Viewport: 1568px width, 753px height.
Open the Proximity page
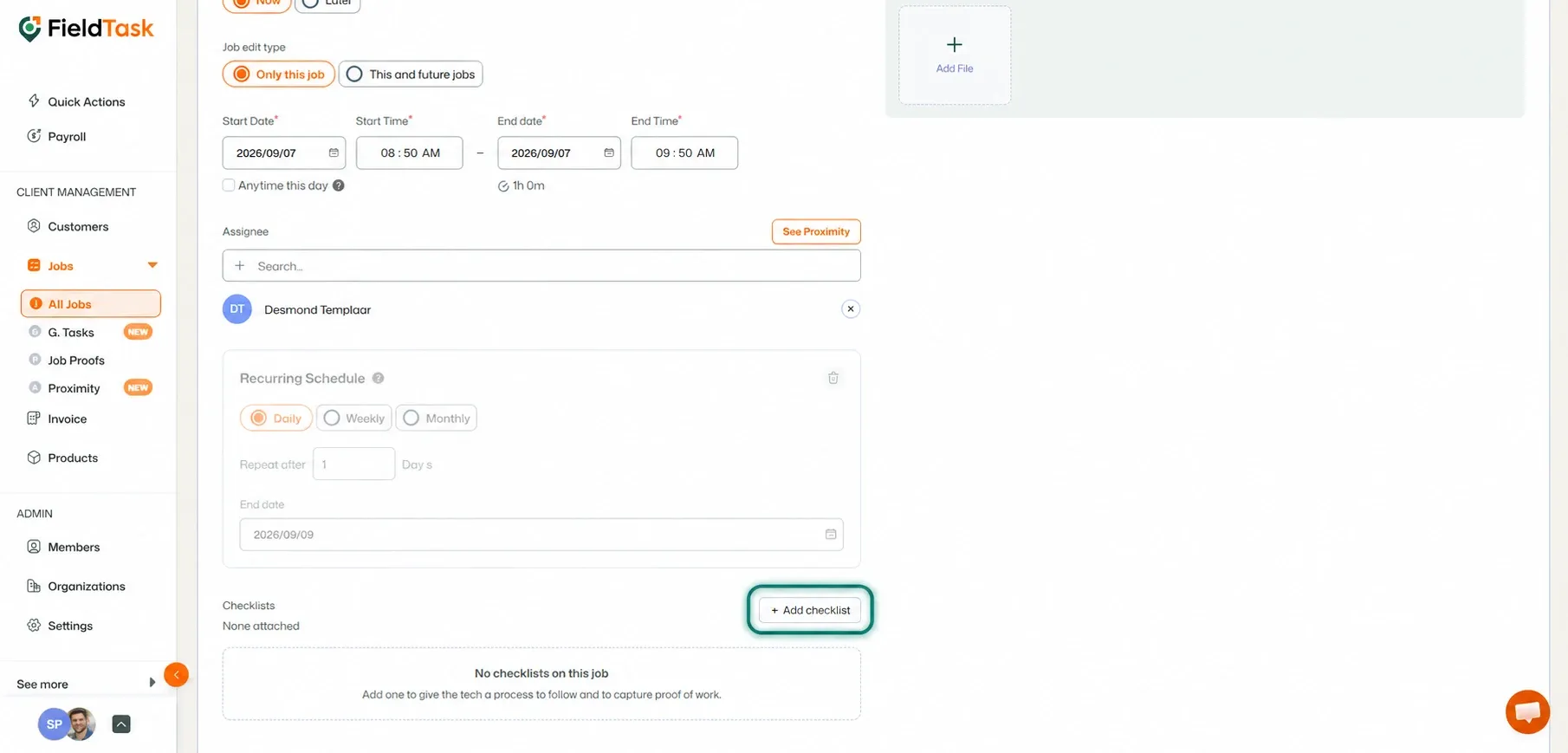point(74,387)
